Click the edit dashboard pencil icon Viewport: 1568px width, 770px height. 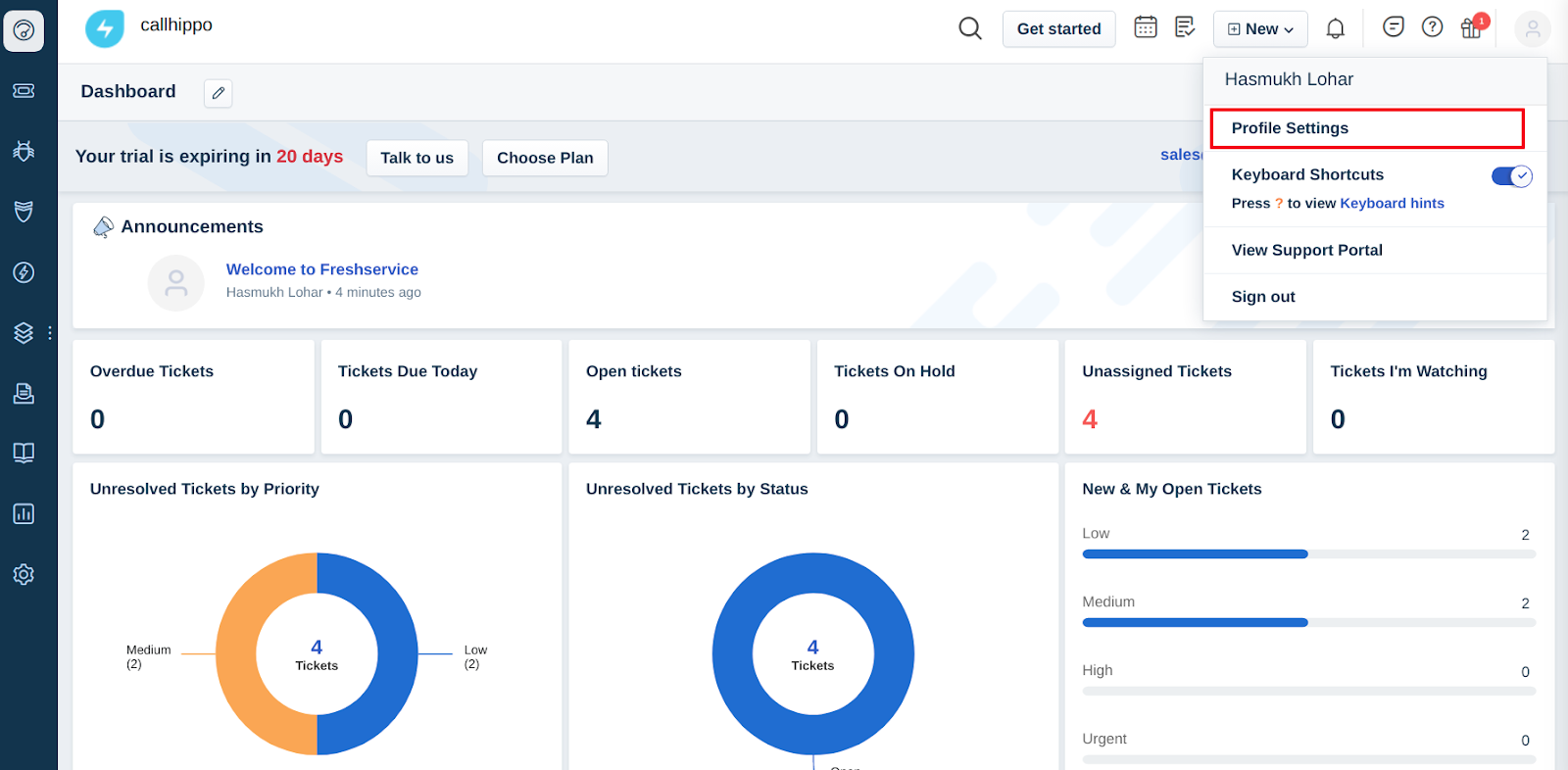(218, 93)
